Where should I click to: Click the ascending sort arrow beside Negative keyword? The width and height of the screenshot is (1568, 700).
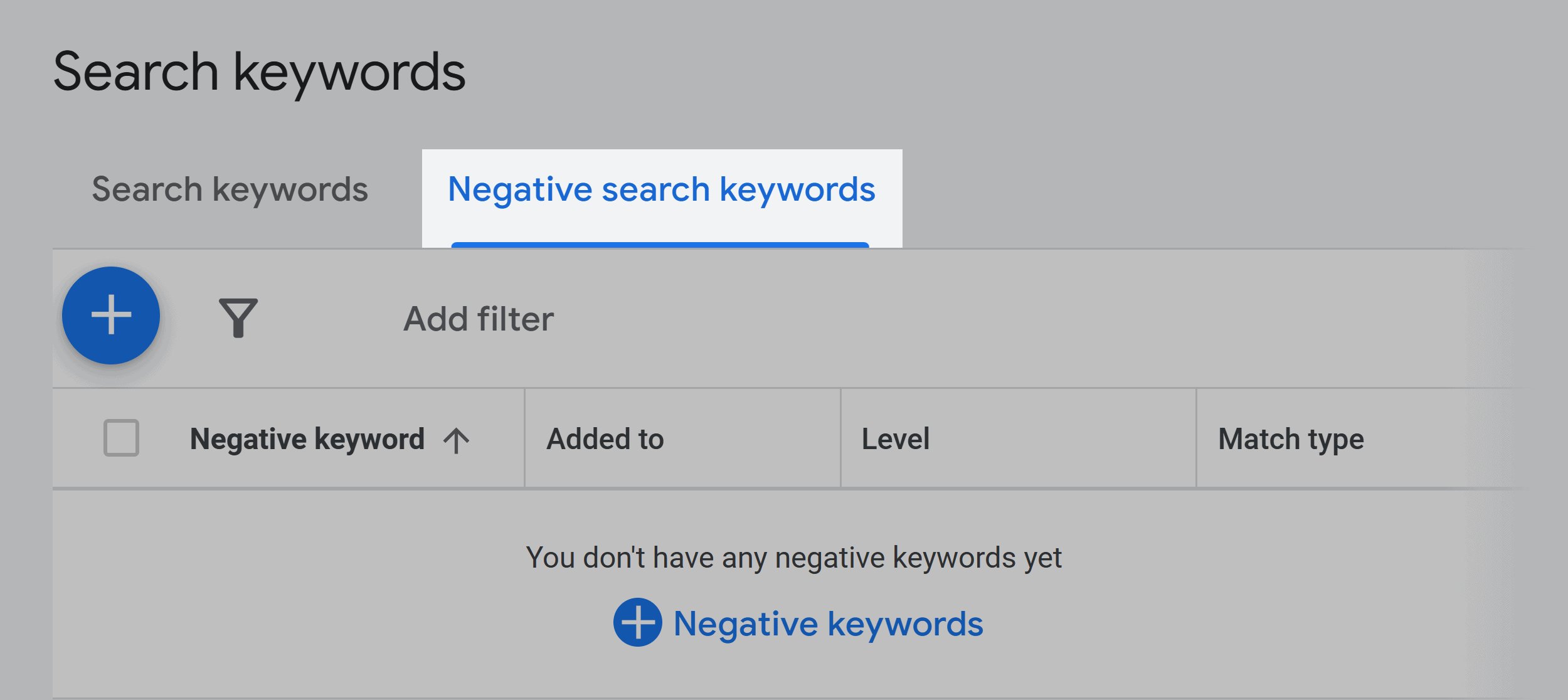(x=457, y=438)
